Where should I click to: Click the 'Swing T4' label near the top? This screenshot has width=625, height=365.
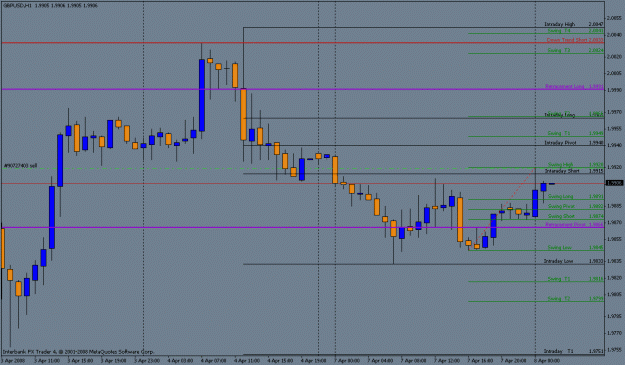pos(559,31)
